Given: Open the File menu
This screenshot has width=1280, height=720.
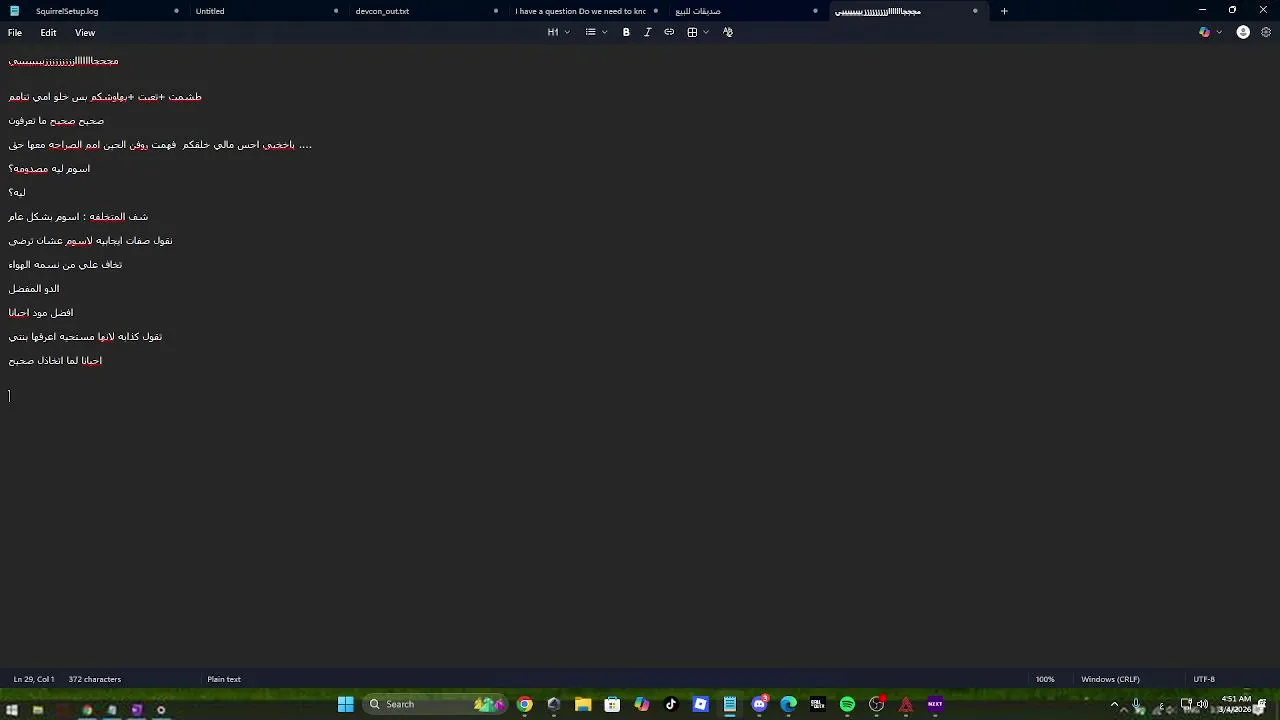Looking at the screenshot, I should coord(15,33).
